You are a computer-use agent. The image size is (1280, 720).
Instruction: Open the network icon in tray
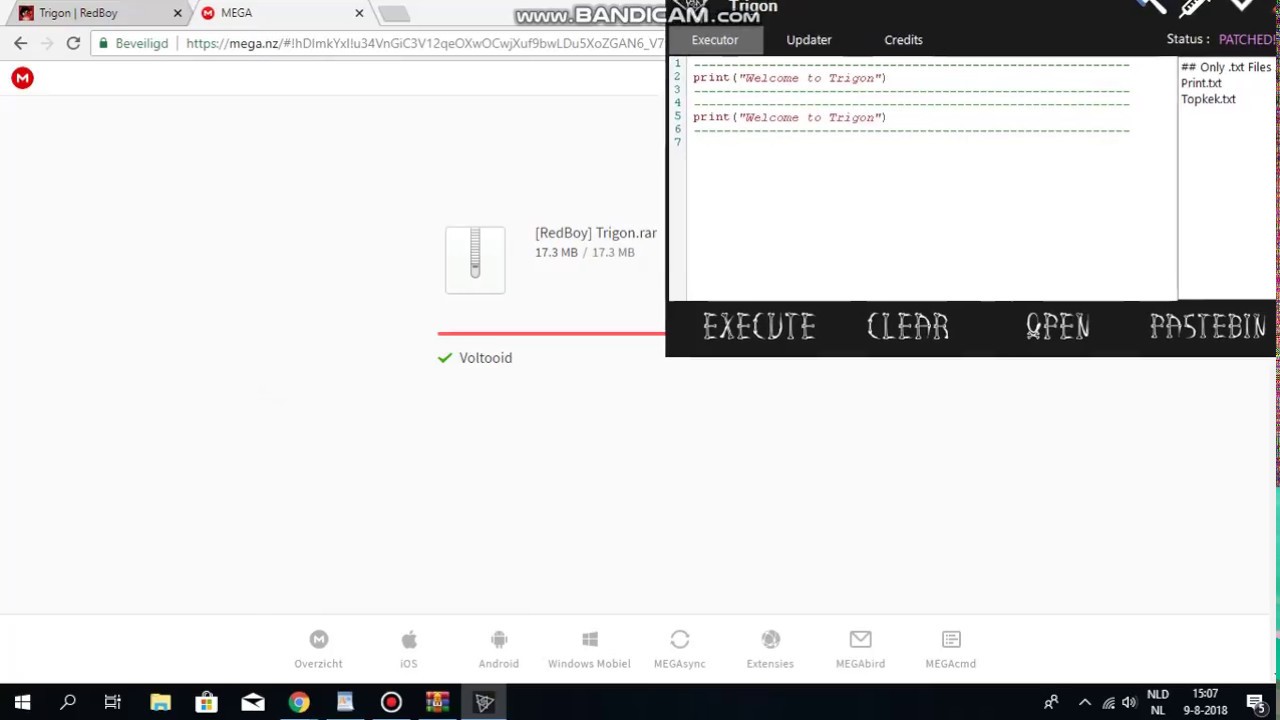click(1108, 703)
